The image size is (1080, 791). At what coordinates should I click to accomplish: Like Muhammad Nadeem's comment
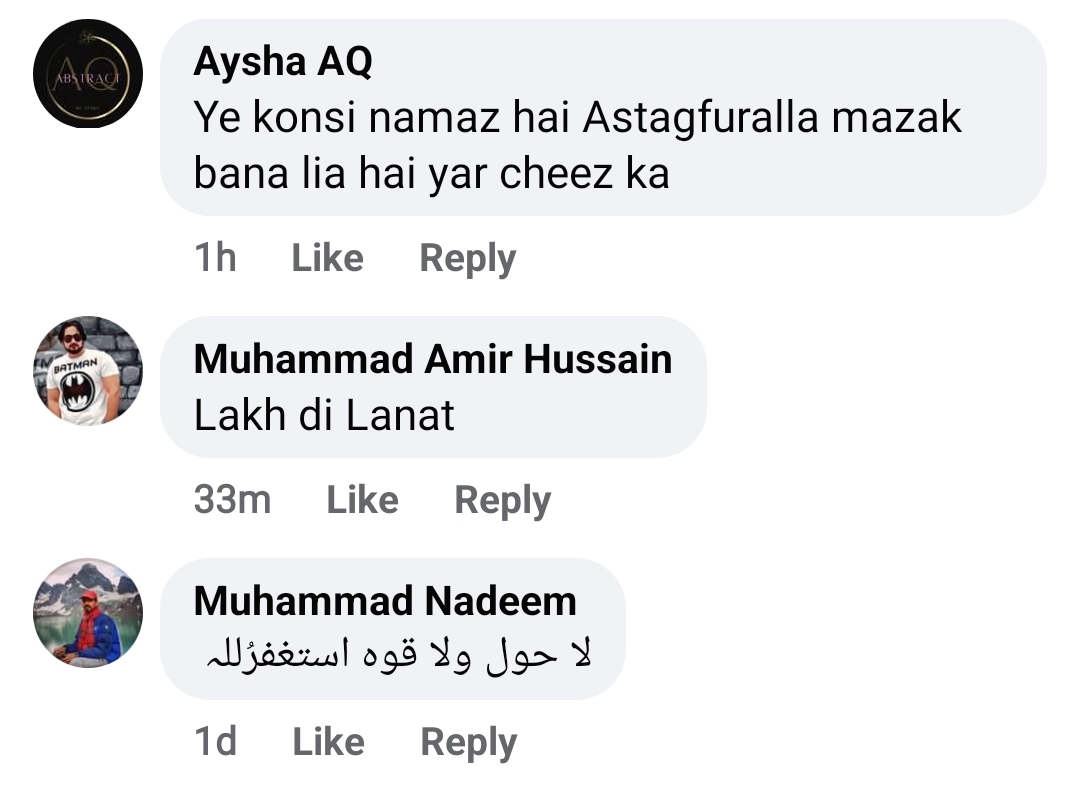pyautogui.click(x=329, y=741)
